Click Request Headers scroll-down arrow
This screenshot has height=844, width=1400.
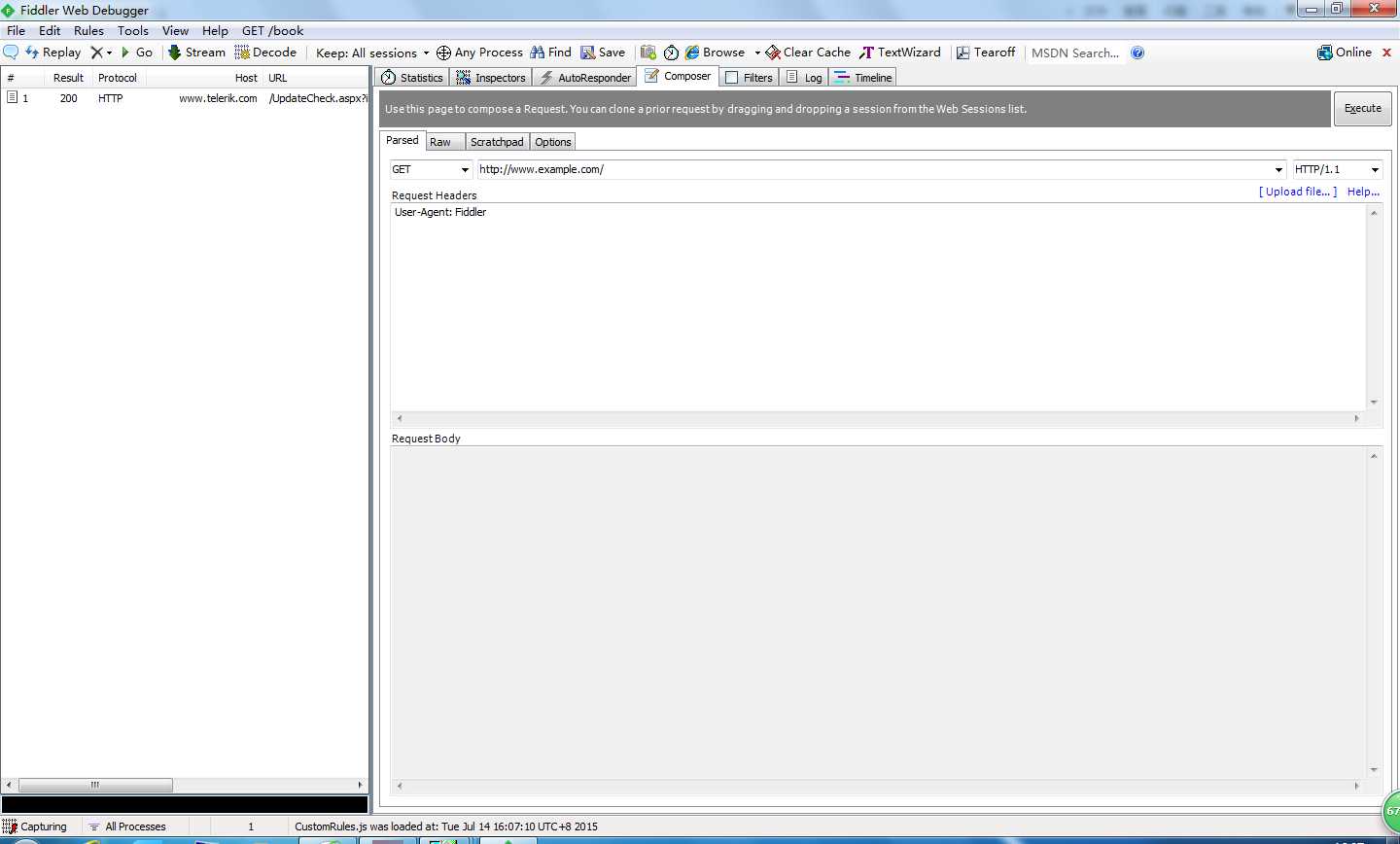pos(1374,403)
